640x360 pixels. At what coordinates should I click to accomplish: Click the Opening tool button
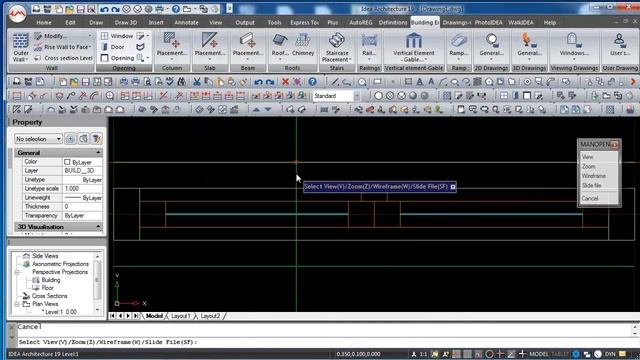118,58
